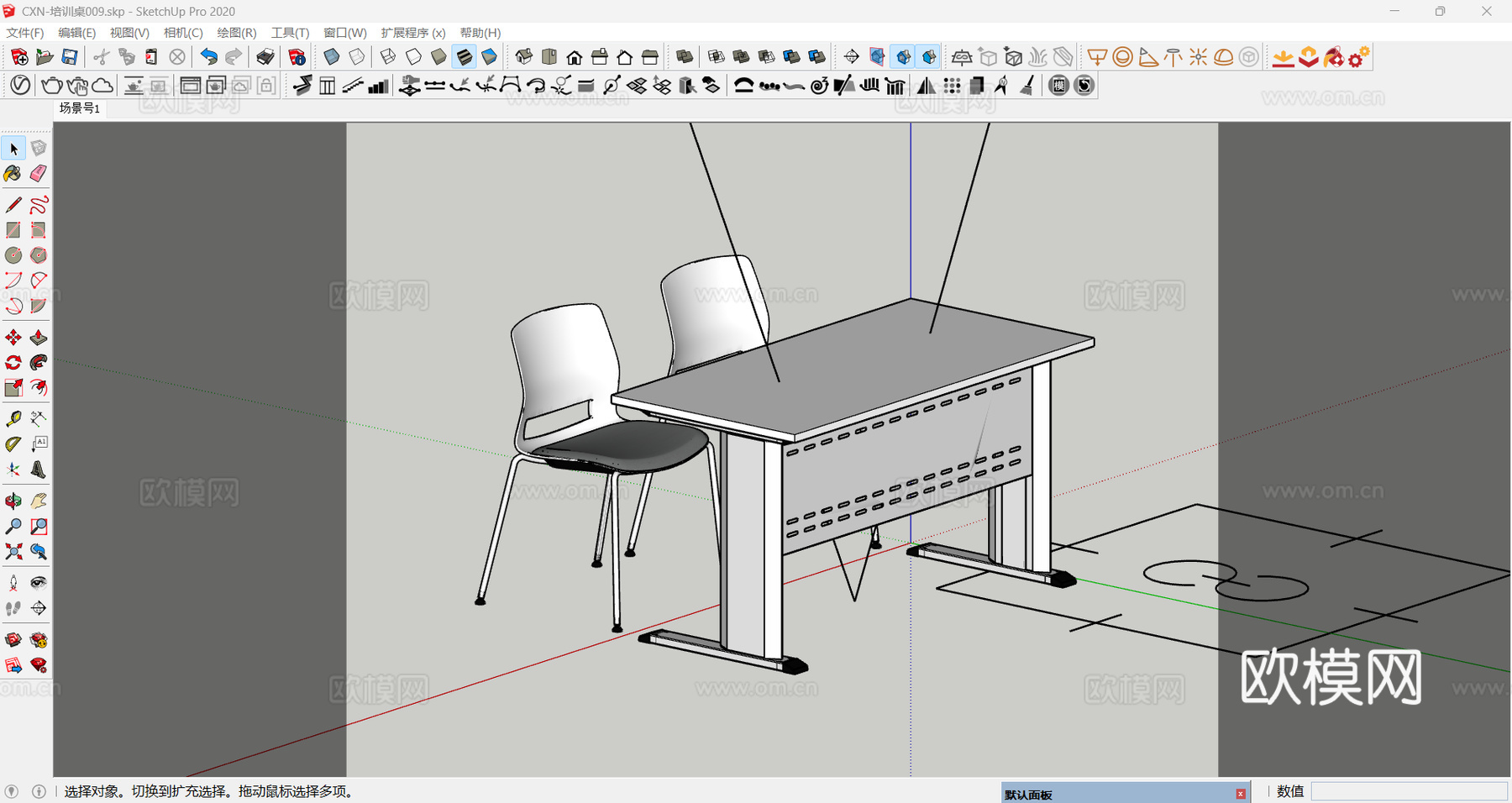Toggle the section cuts display button
This screenshot has height=803, width=1512.
click(x=904, y=57)
